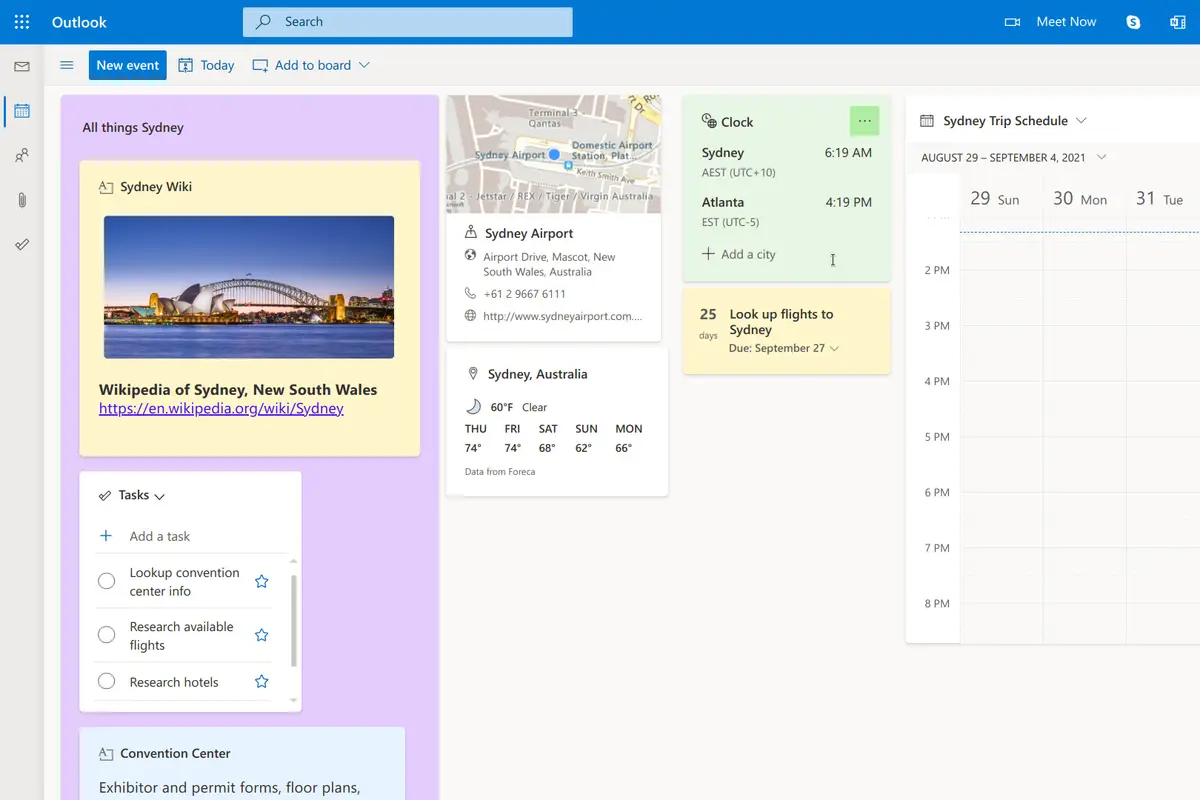Screen dimensions: 1200x800
Task: Launch Skype from the top bar
Action: [x=1132, y=21]
